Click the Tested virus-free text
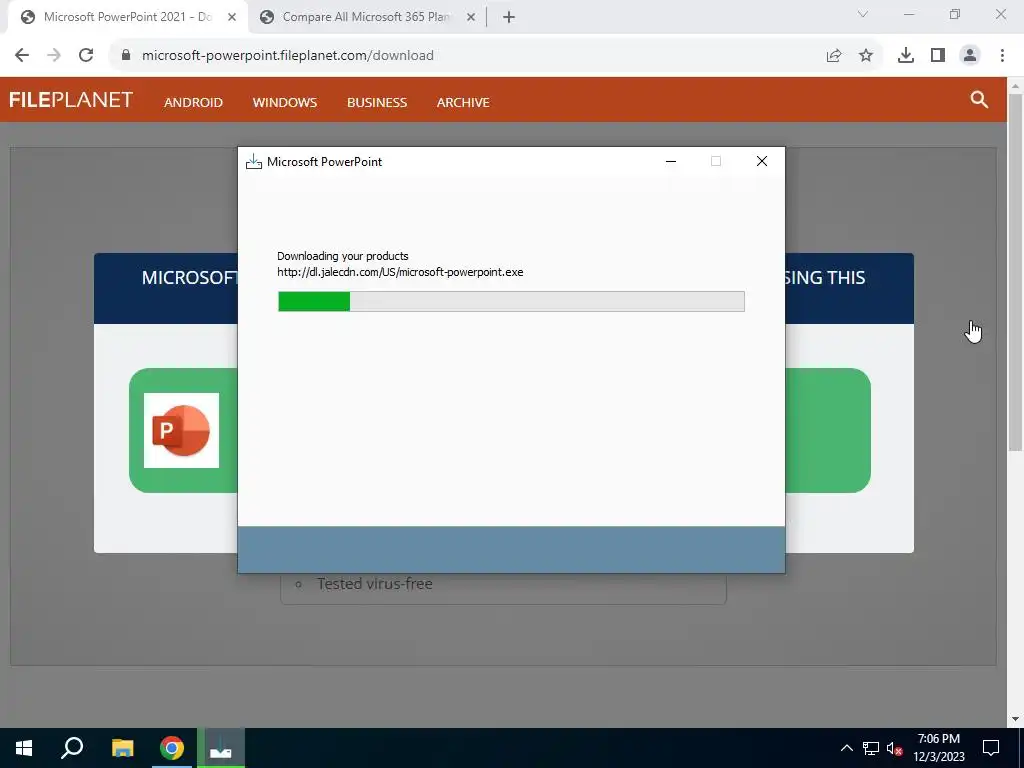The height and width of the screenshot is (768, 1024). [x=375, y=584]
